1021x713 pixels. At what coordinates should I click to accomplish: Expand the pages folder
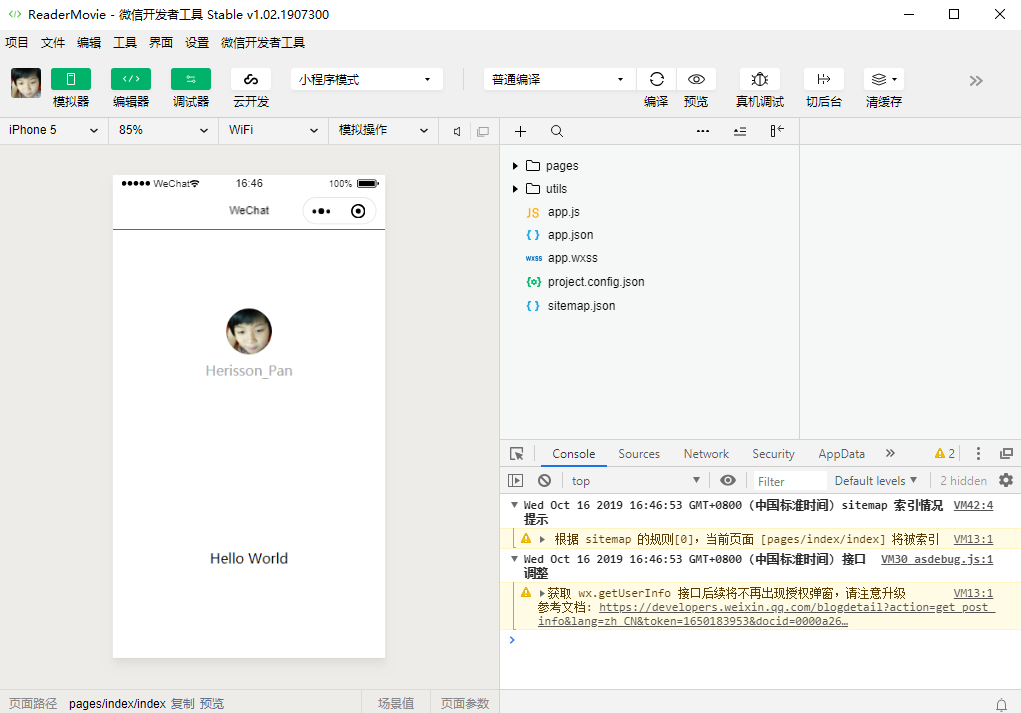point(516,165)
